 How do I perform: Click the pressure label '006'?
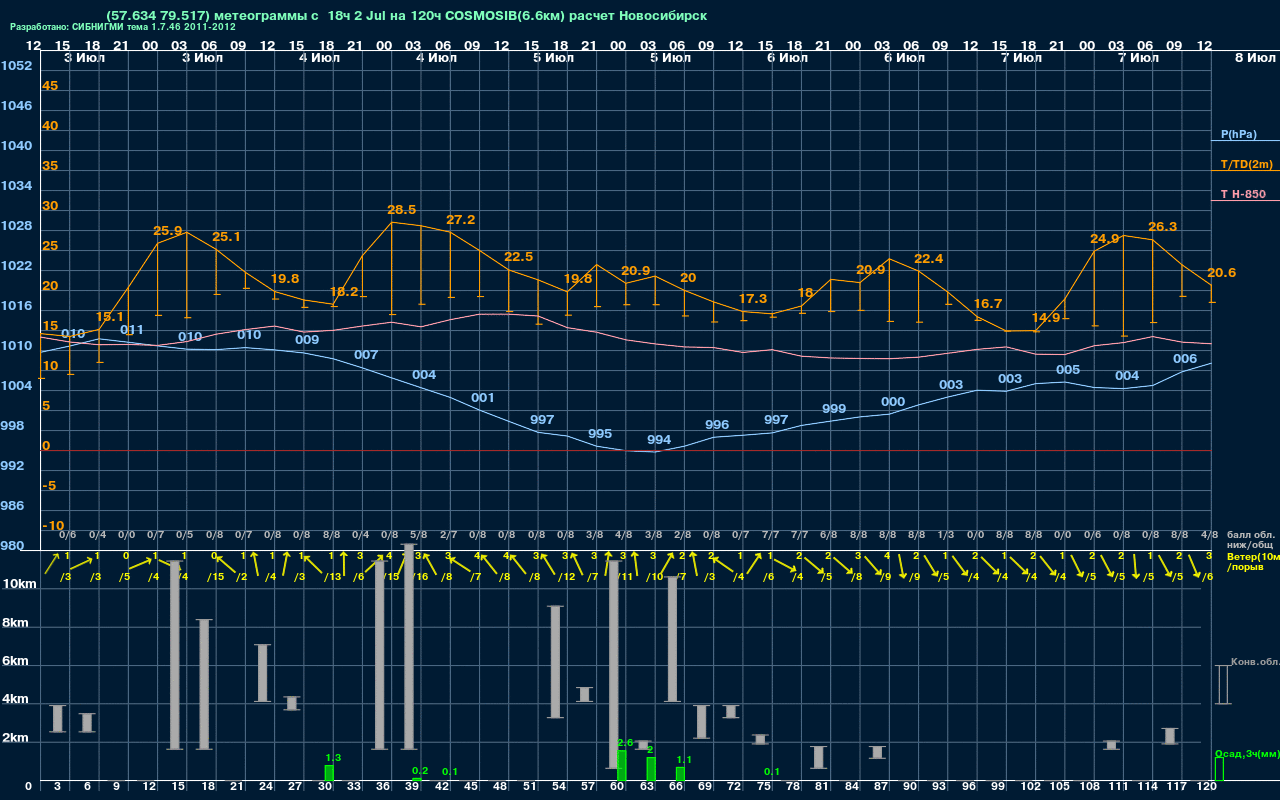click(x=1185, y=359)
